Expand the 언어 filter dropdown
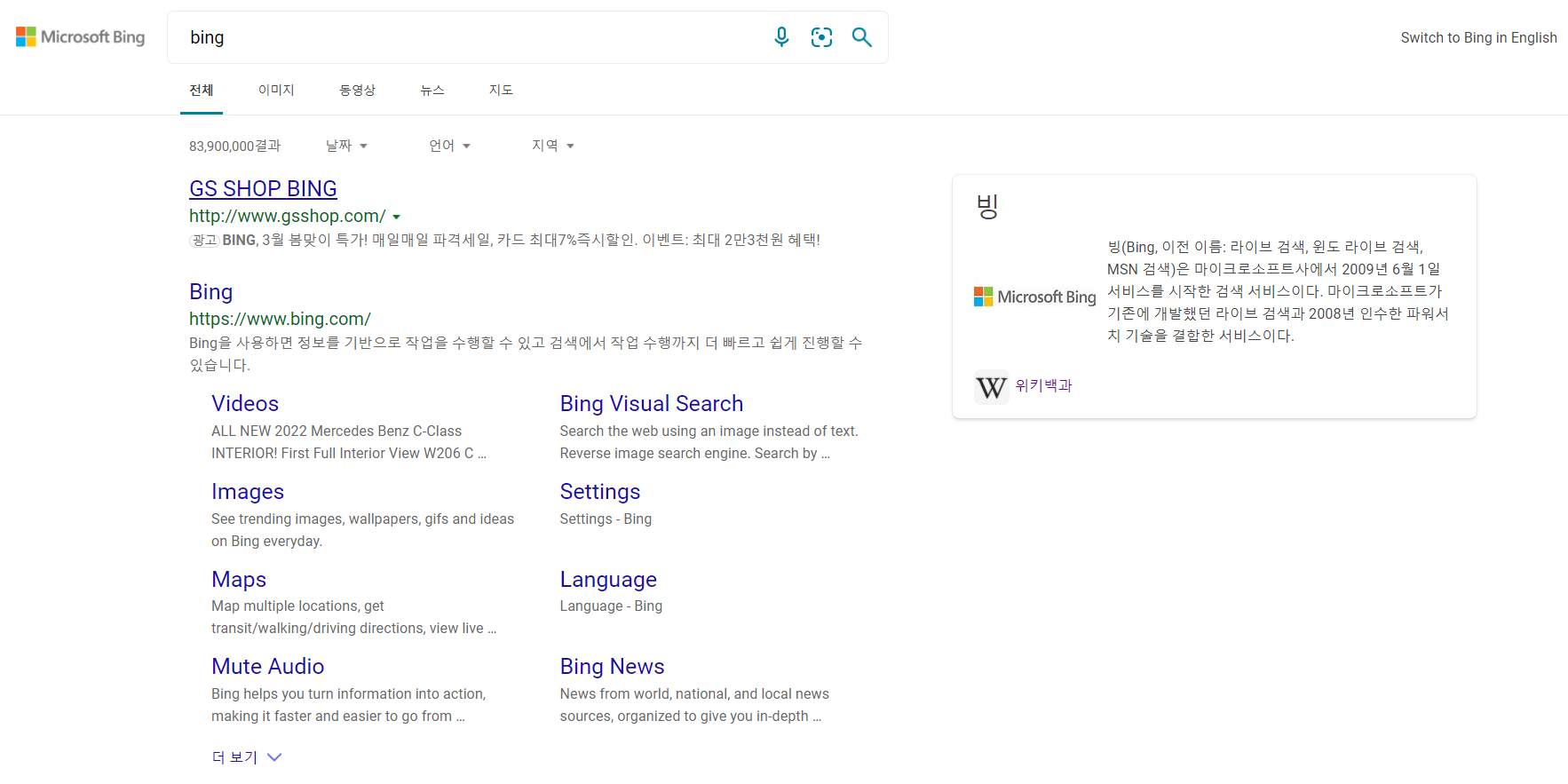The height and width of the screenshot is (784, 1568). coord(449,146)
